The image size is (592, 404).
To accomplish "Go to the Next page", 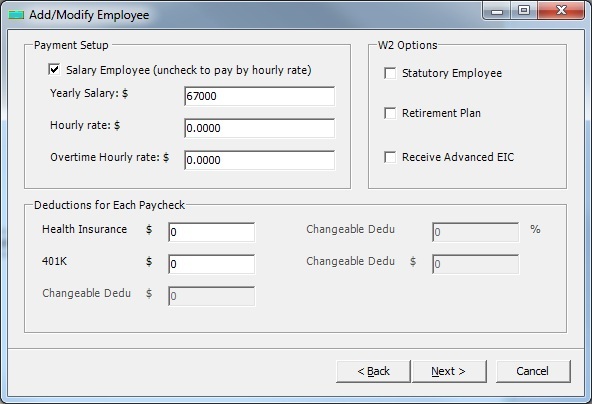I will pyautogui.click(x=449, y=371).
